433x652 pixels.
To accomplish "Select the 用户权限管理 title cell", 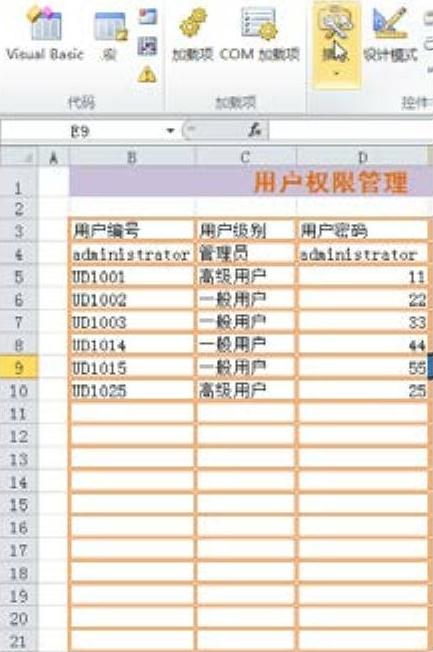I will 250,182.
